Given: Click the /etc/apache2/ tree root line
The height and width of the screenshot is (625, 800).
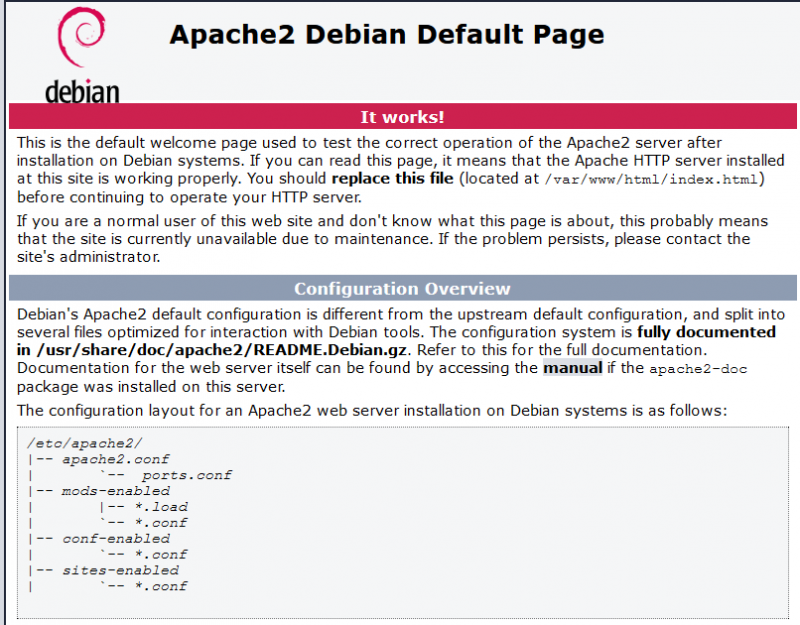Looking at the screenshot, I should tap(85, 443).
